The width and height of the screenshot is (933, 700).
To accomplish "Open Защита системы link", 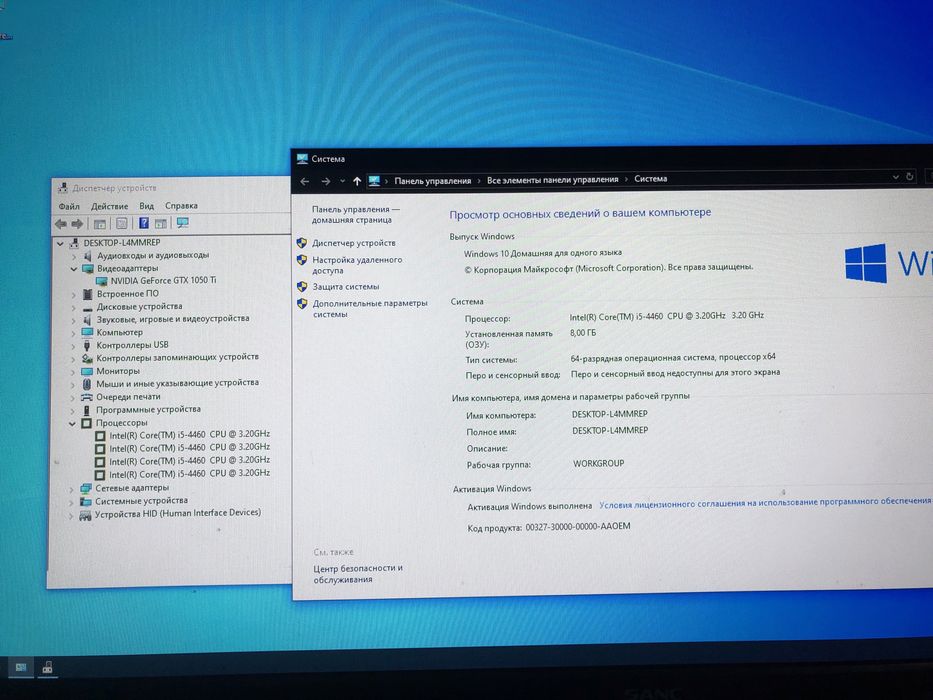I will pyautogui.click(x=346, y=286).
